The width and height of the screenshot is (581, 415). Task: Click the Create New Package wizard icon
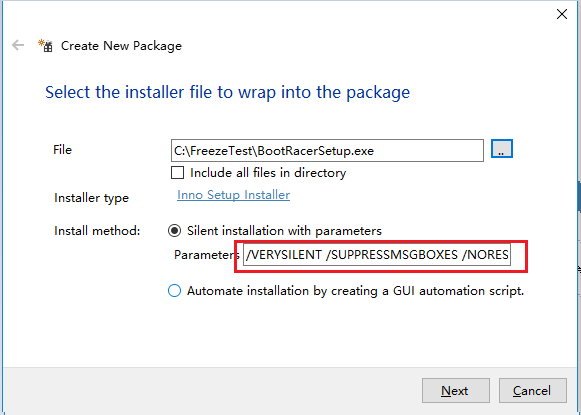click(x=46, y=46)
